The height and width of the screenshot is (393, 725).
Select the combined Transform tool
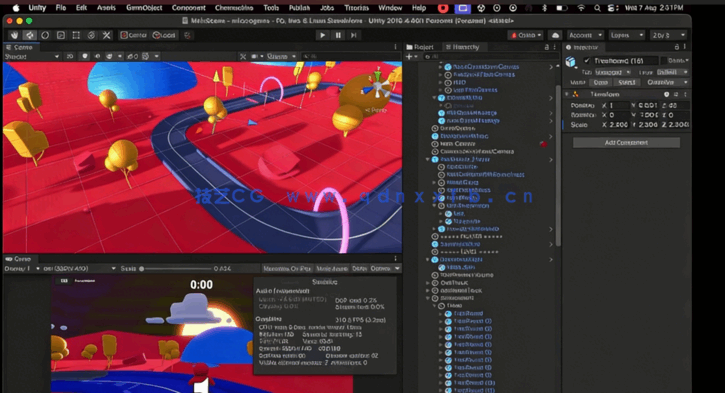point(92,35)
